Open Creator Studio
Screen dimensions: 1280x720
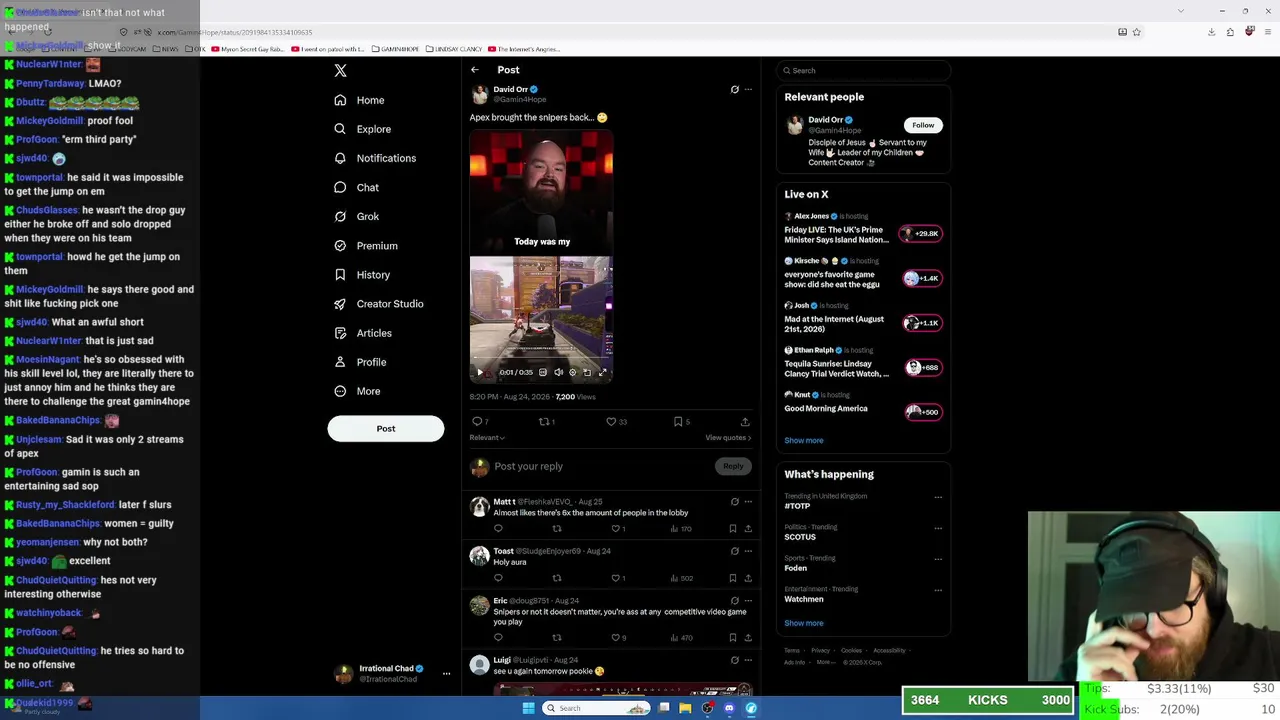pos(378,303)
